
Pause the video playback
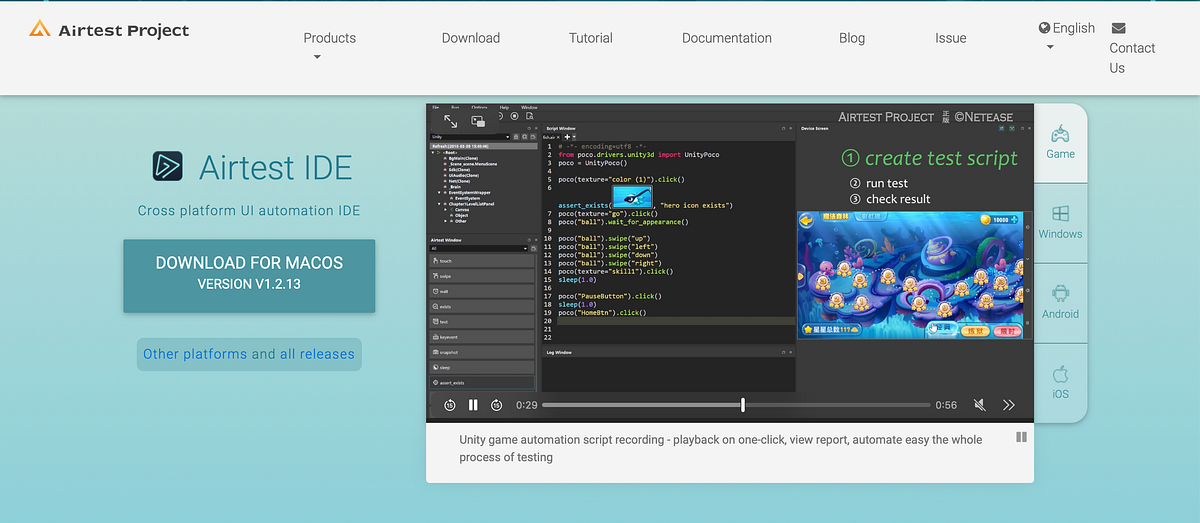click(473, 405)
